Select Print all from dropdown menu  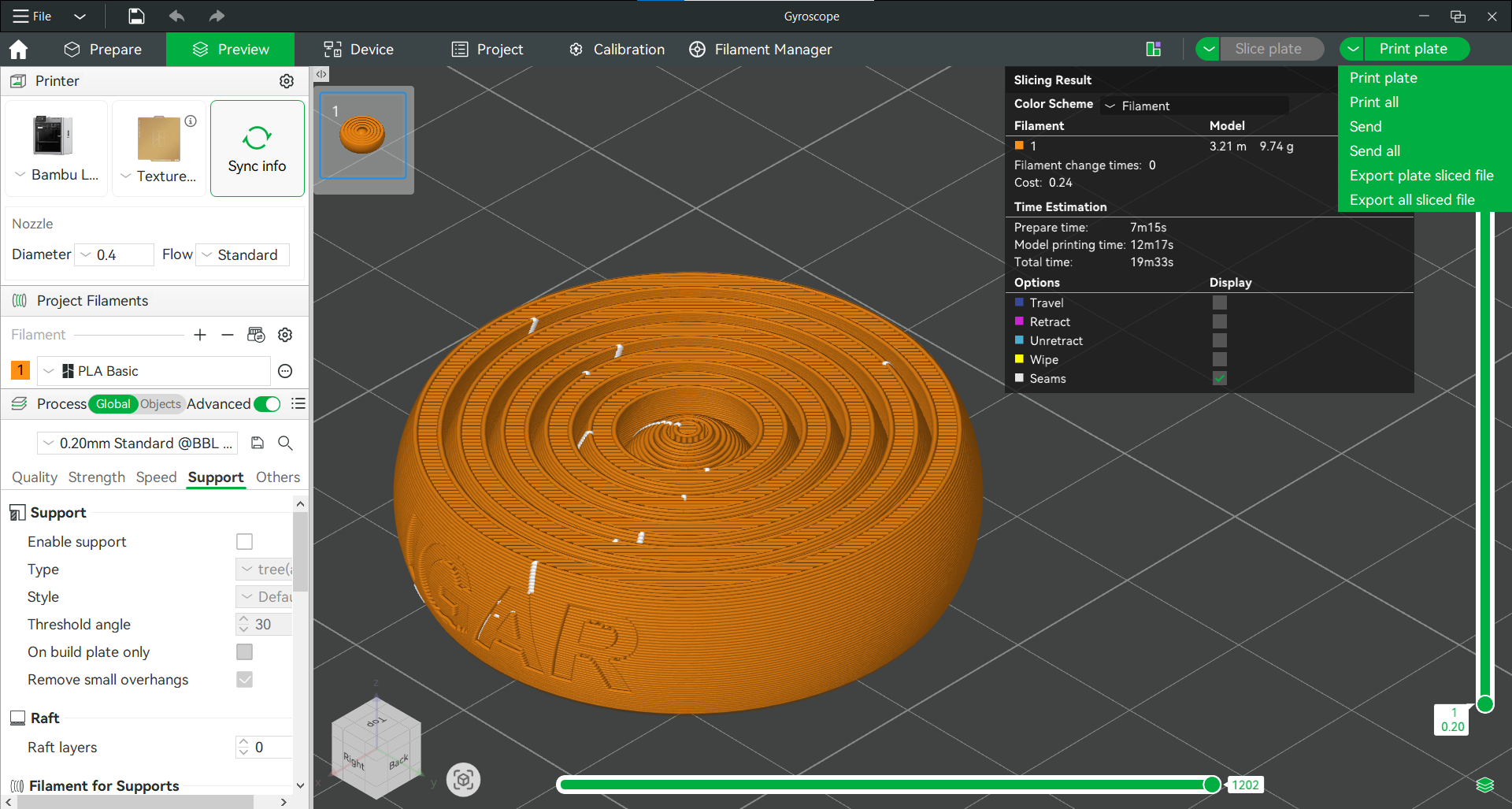tap(1374, 102)
